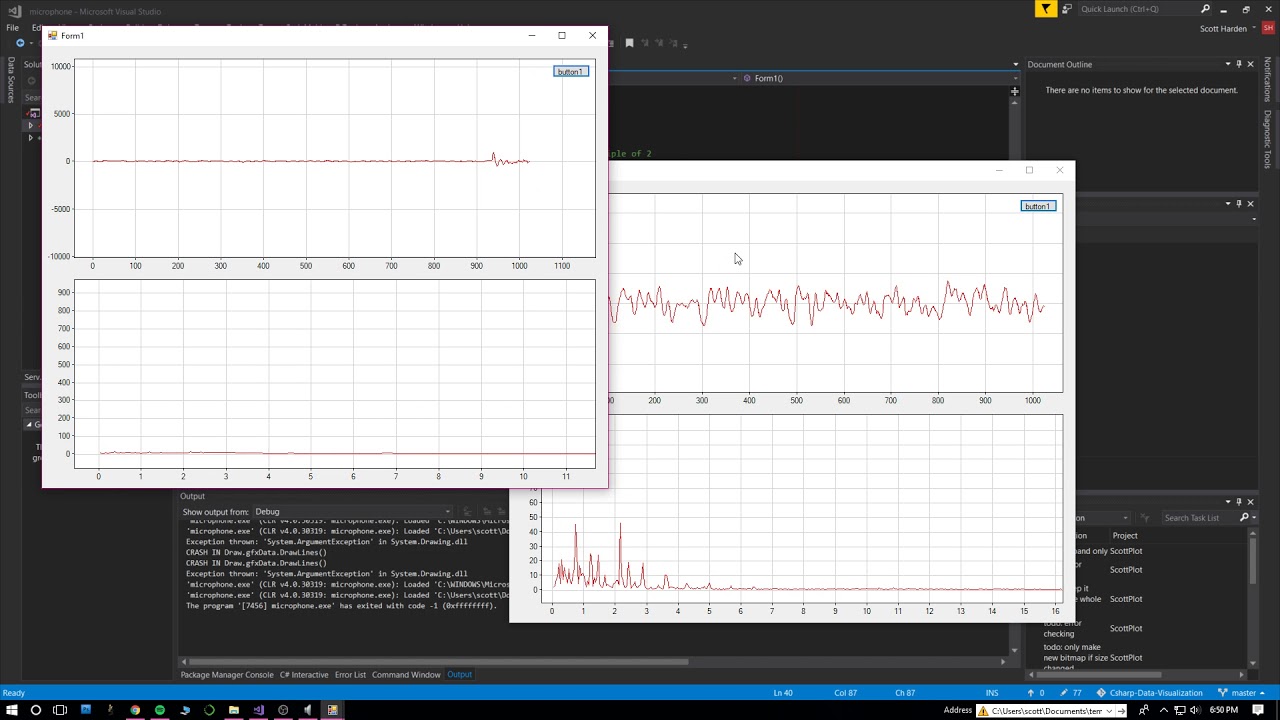Close the Task List panel
1280x720 pixels.
(x=1250, y=502)
